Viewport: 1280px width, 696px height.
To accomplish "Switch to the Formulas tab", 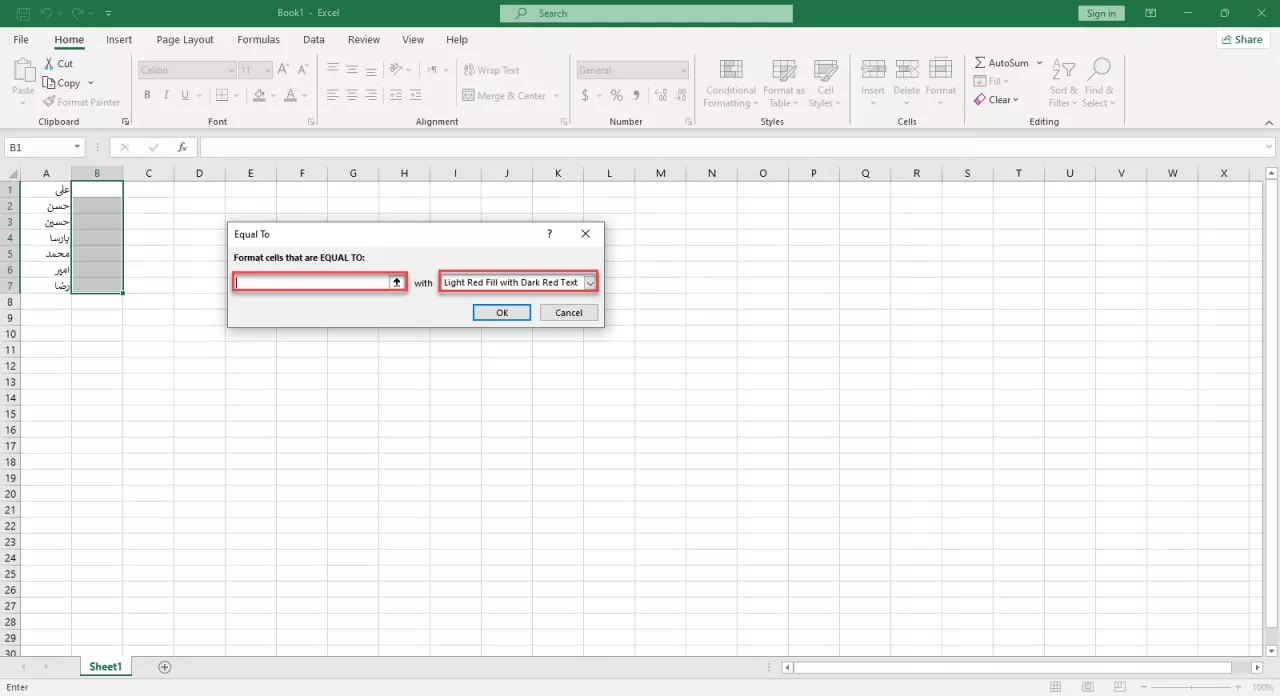I will click(x=258, y=40).
